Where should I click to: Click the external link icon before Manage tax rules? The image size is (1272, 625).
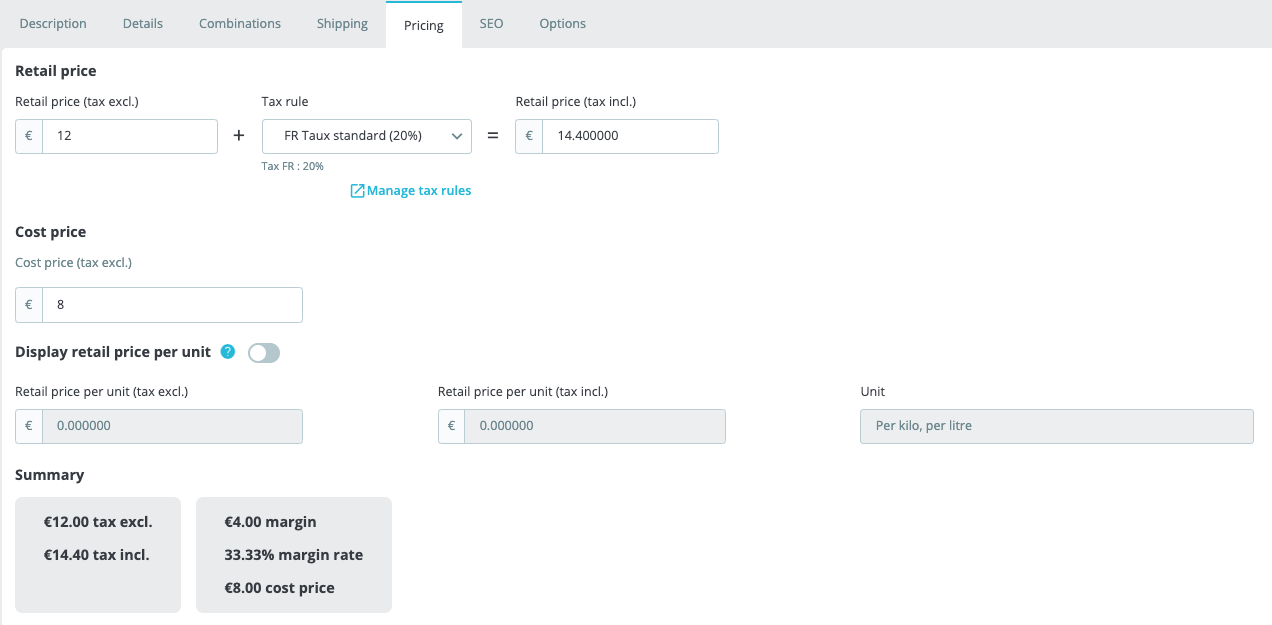click(x=357, y=191)
